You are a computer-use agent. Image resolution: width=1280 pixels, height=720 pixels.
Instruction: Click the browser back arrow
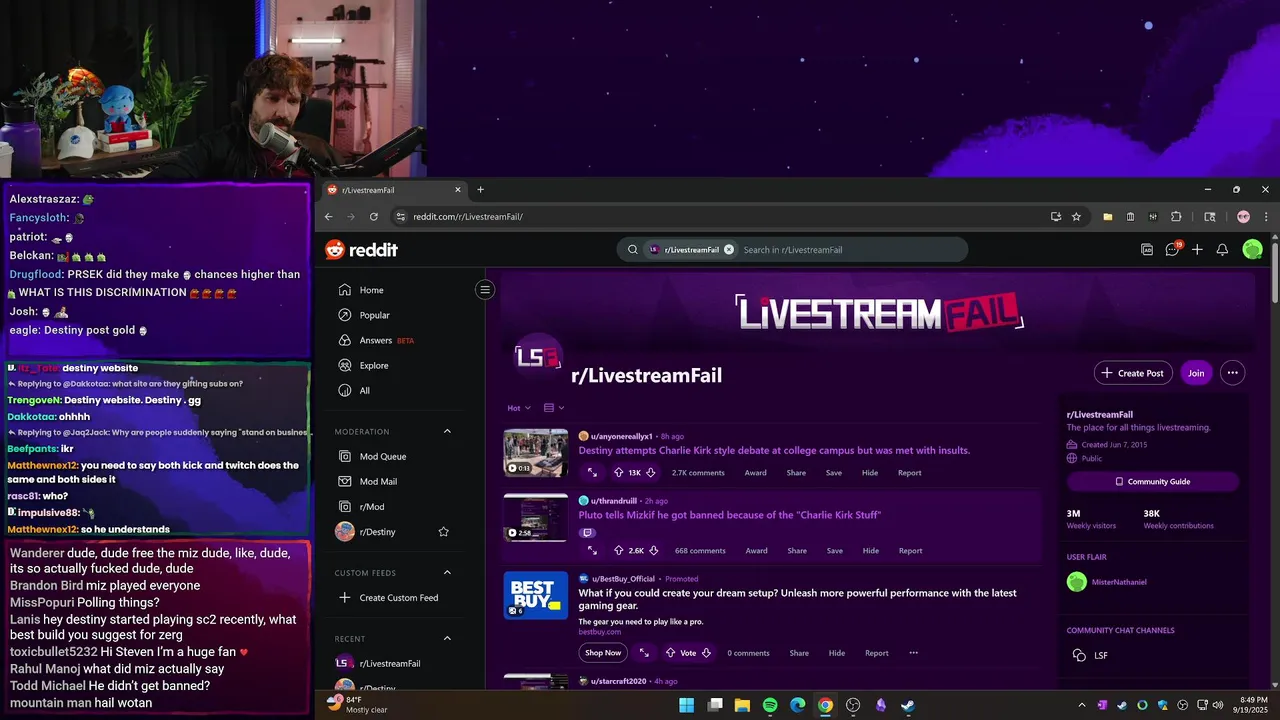329,216
